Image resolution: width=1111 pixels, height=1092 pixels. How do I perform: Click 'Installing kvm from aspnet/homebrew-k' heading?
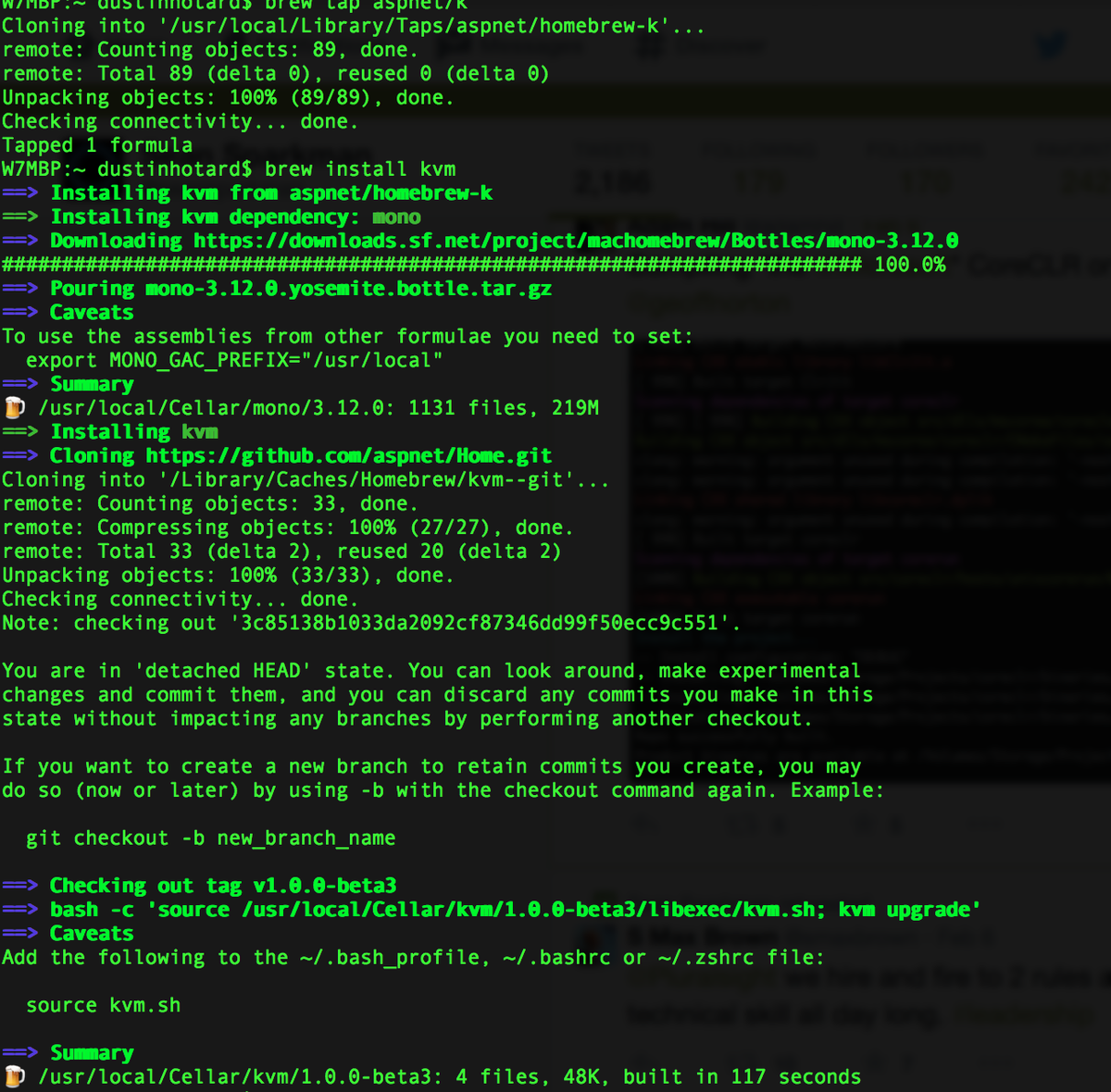tap(271, 193)
